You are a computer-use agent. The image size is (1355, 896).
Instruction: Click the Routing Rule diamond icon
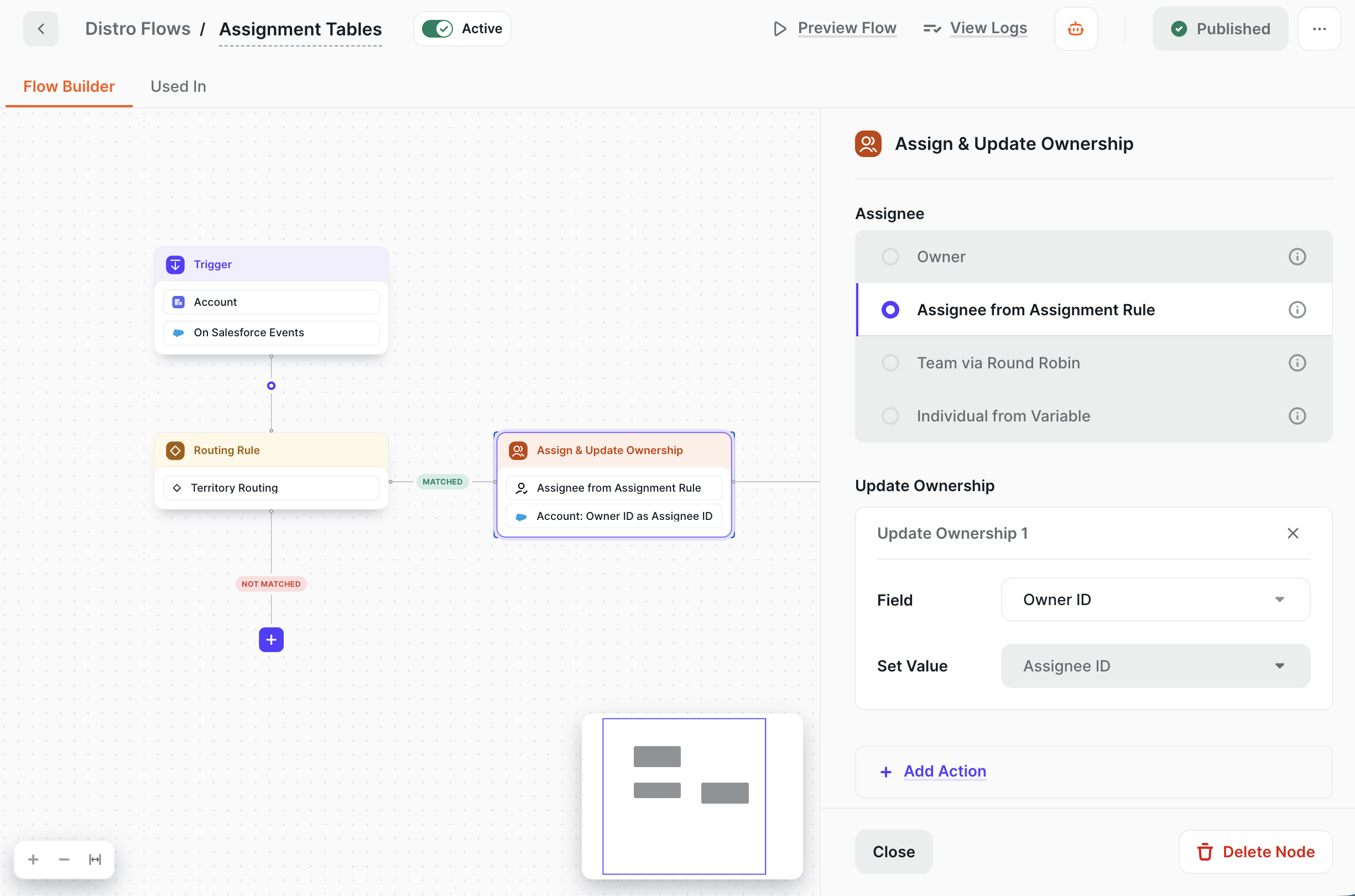[x=175, y=450]
